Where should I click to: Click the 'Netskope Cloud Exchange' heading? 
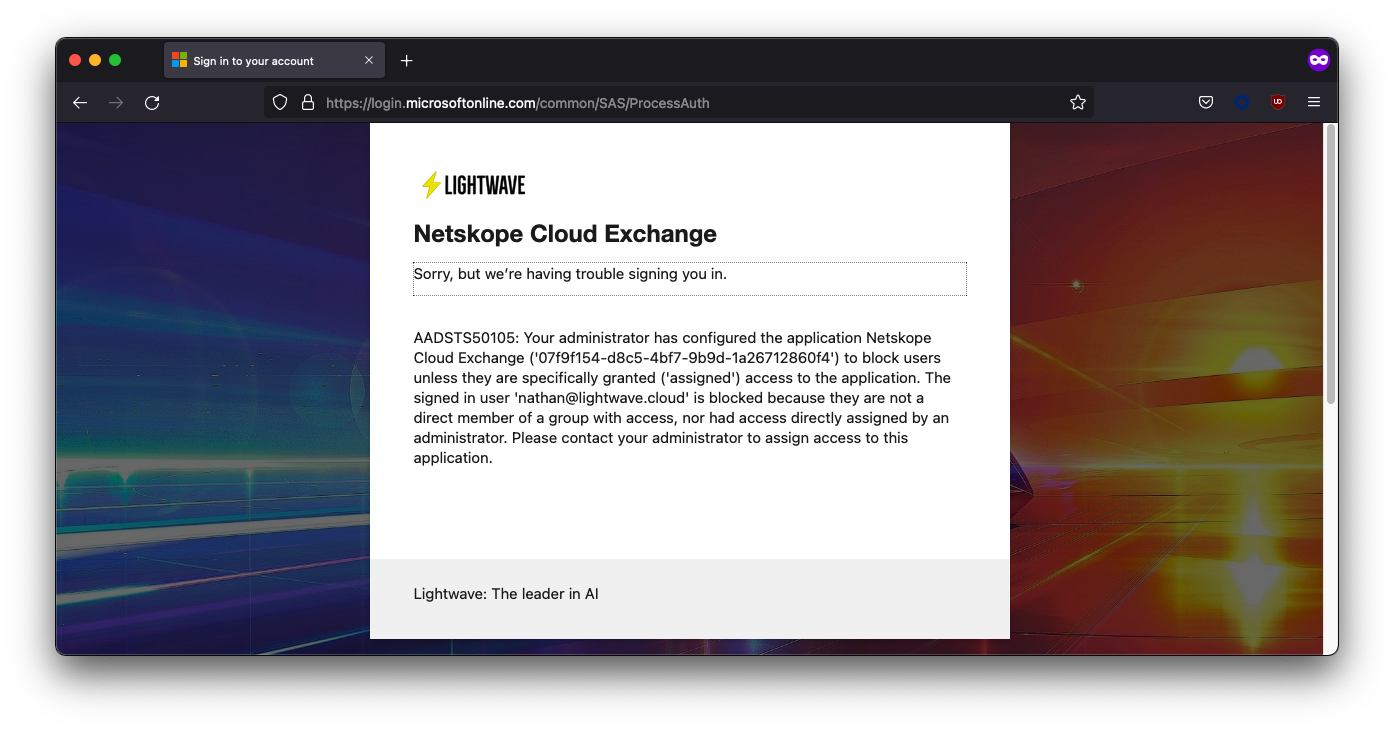pyautogui.click(x=565, y=234)
